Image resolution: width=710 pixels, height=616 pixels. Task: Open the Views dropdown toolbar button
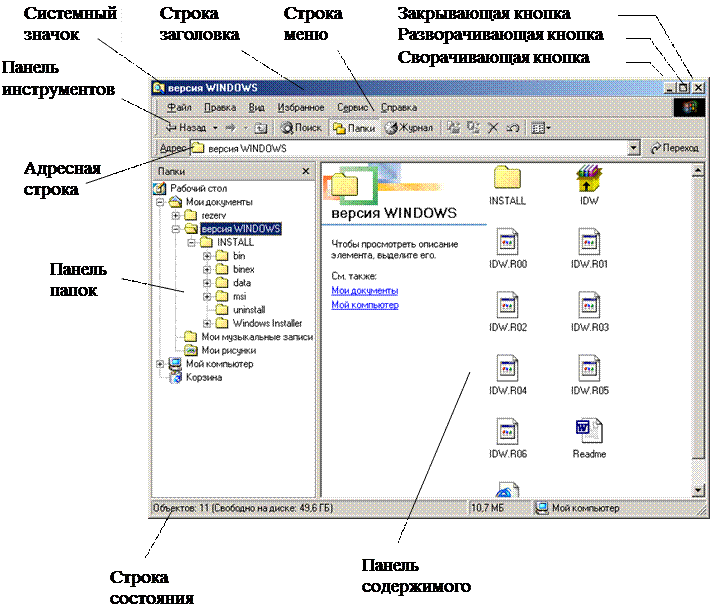[x=541, y=128]
